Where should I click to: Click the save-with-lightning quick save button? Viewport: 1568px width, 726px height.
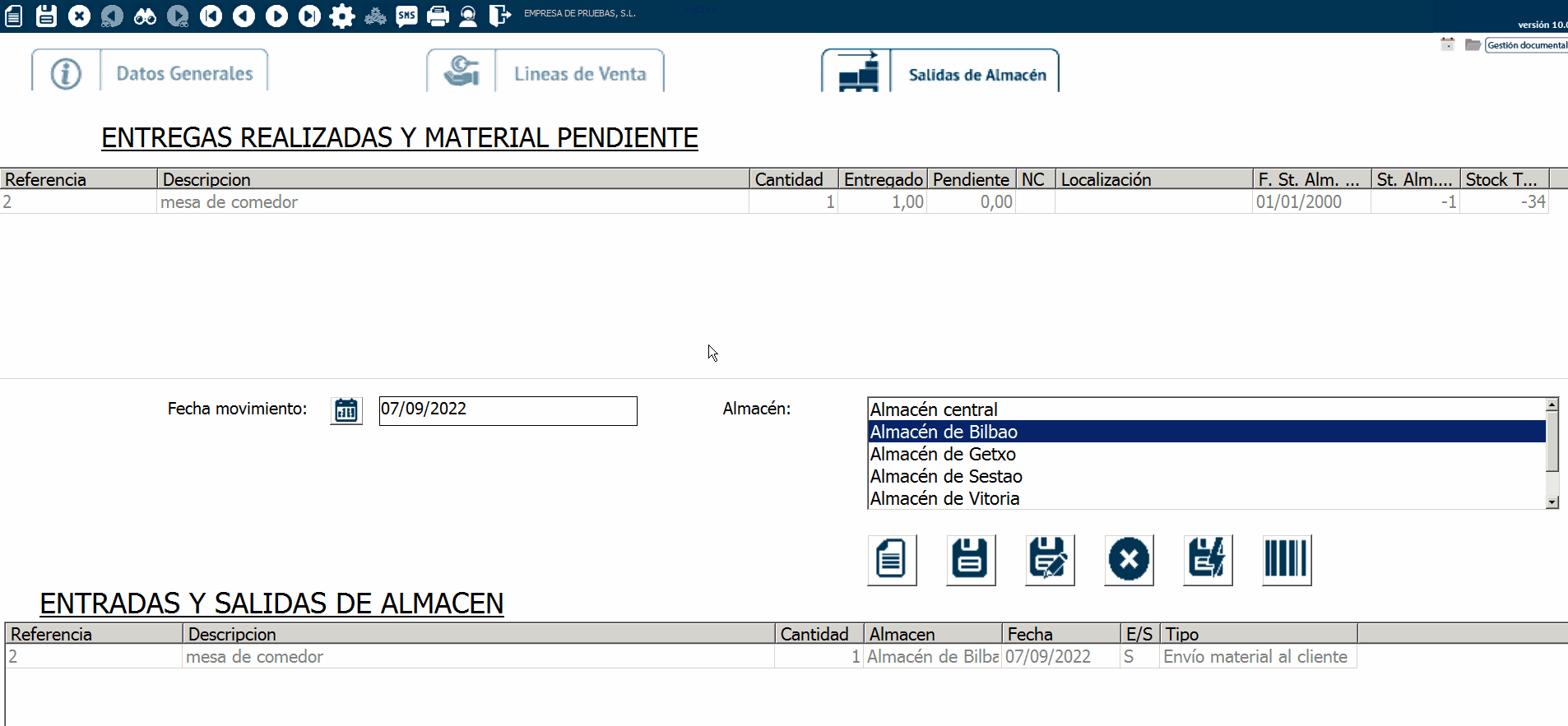click(1207, 560)
